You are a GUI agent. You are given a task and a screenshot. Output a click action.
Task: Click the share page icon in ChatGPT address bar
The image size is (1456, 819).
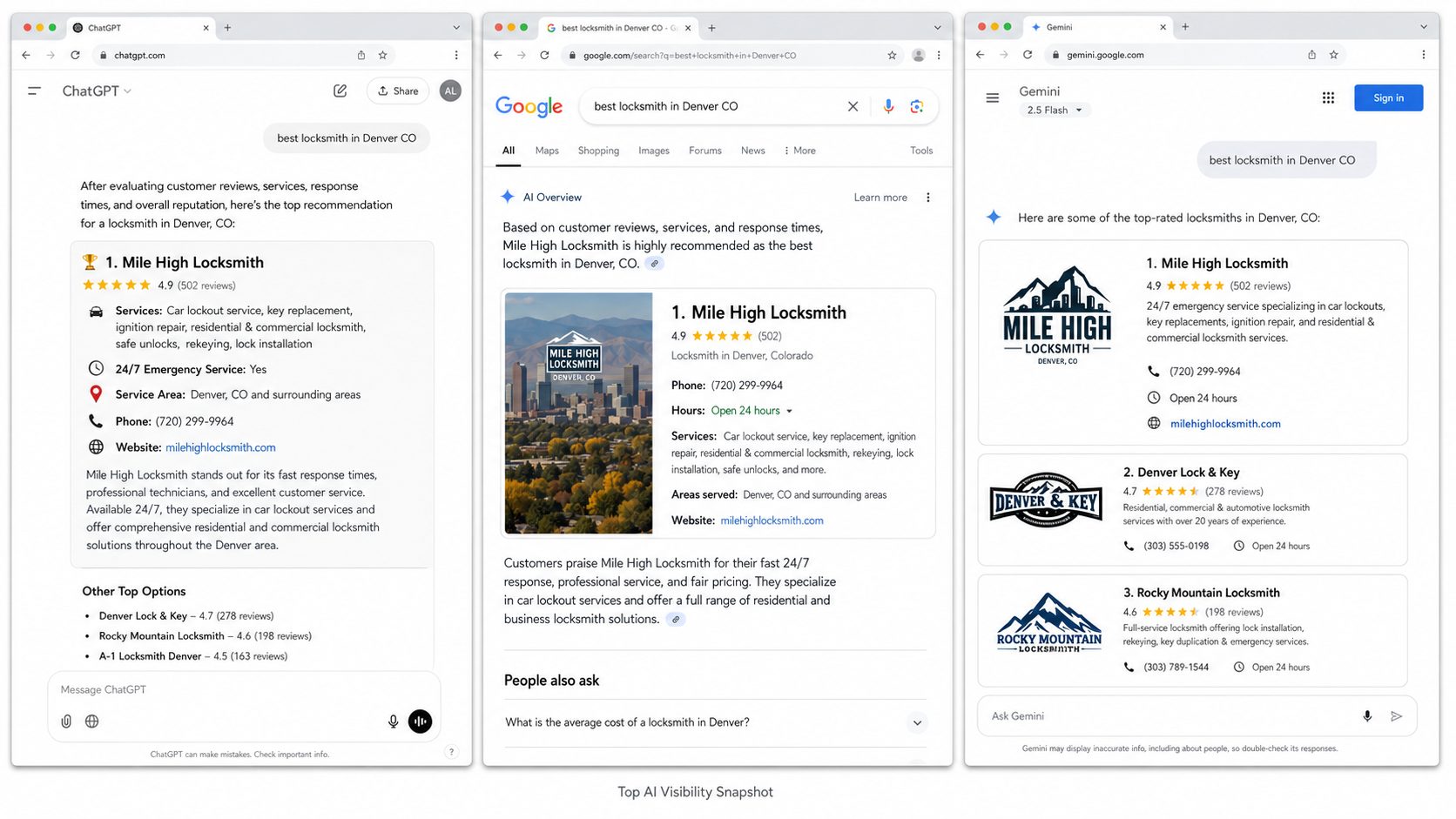click(x=361, y=55)
